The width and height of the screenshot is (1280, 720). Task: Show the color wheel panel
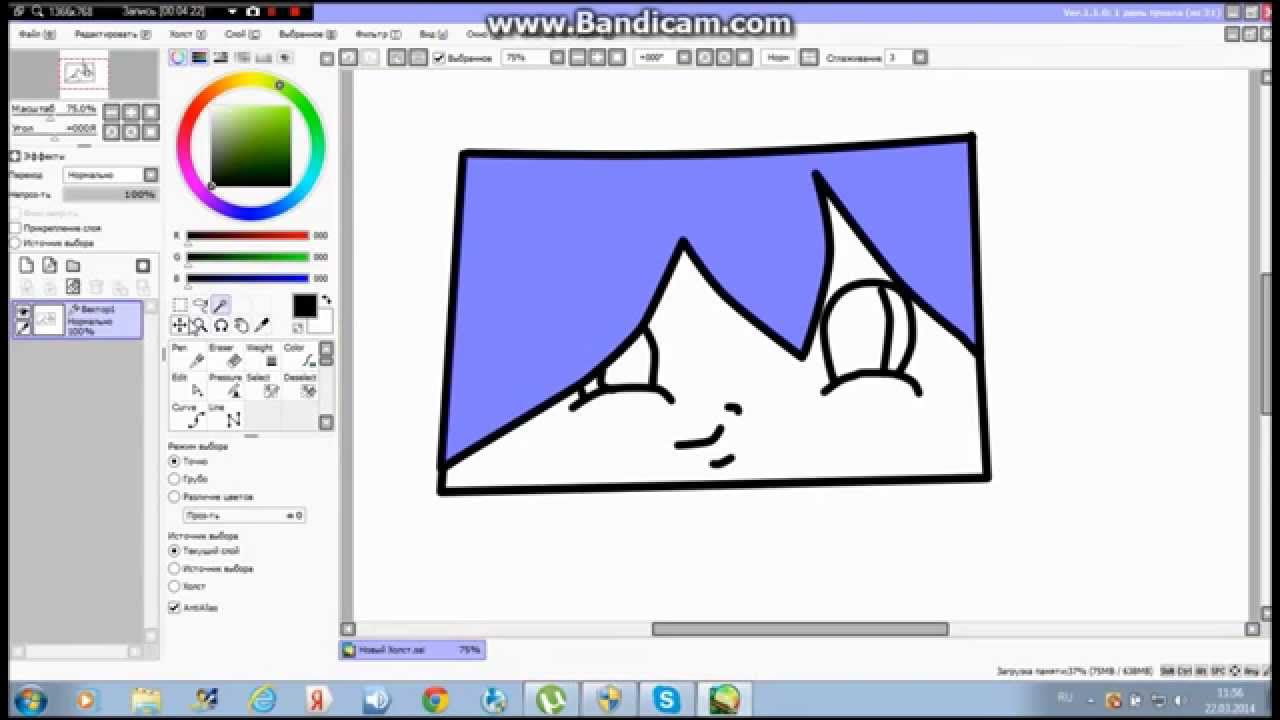click(x=178, y=58)
